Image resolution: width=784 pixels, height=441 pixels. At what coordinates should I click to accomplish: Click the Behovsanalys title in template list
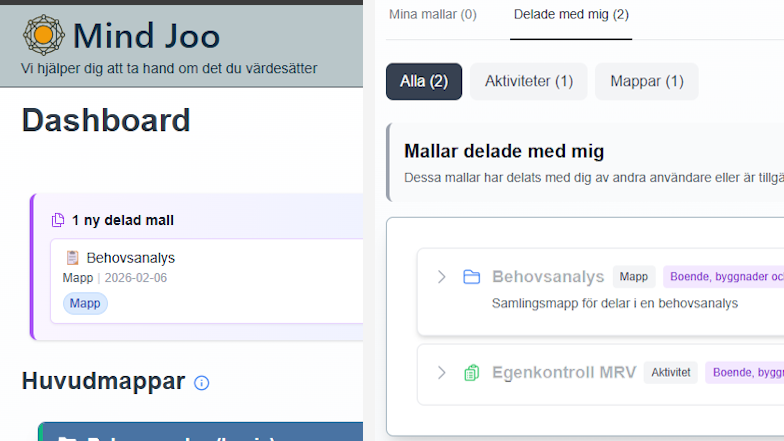548,276
